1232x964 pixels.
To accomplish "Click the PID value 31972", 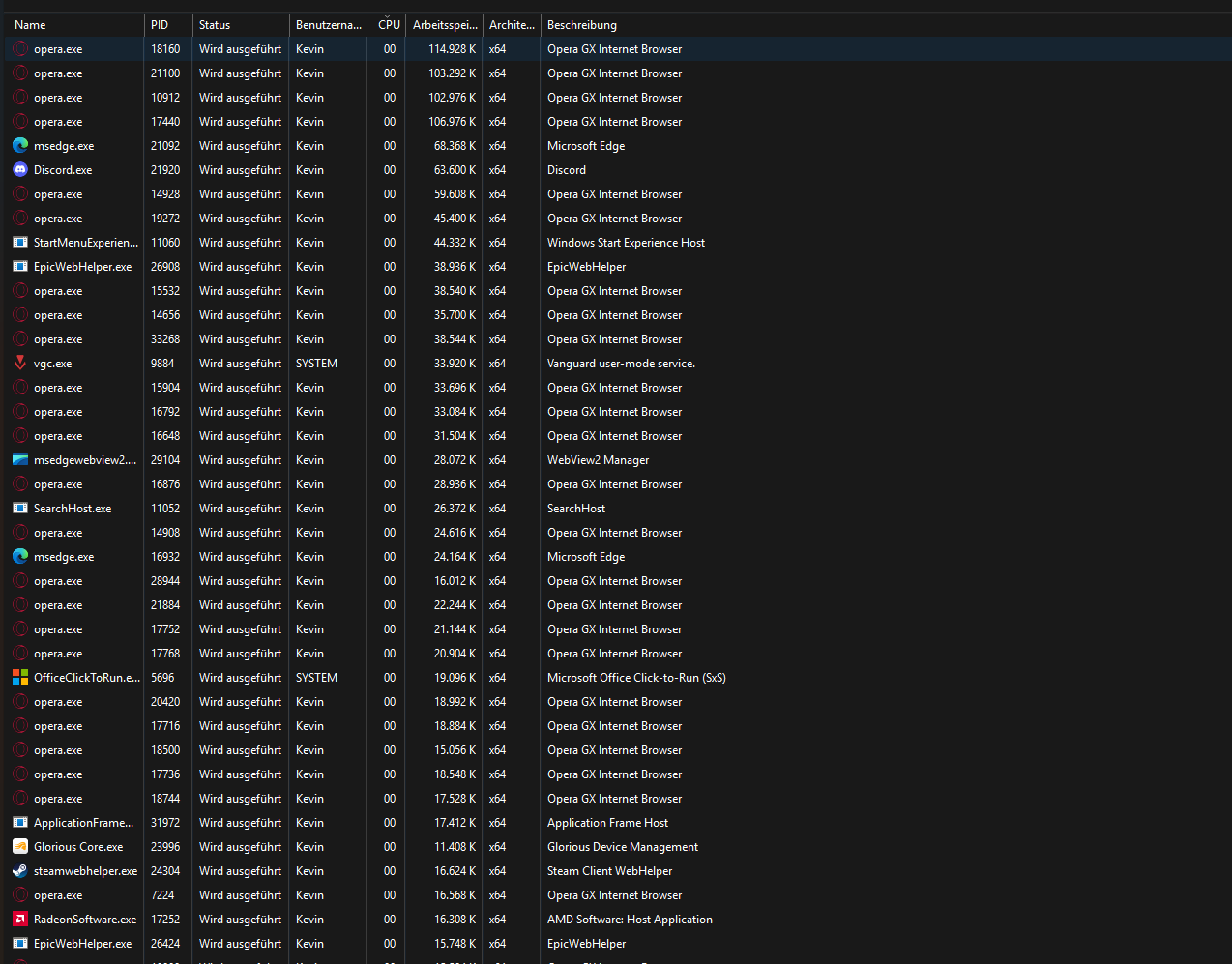I will [165, 823].
